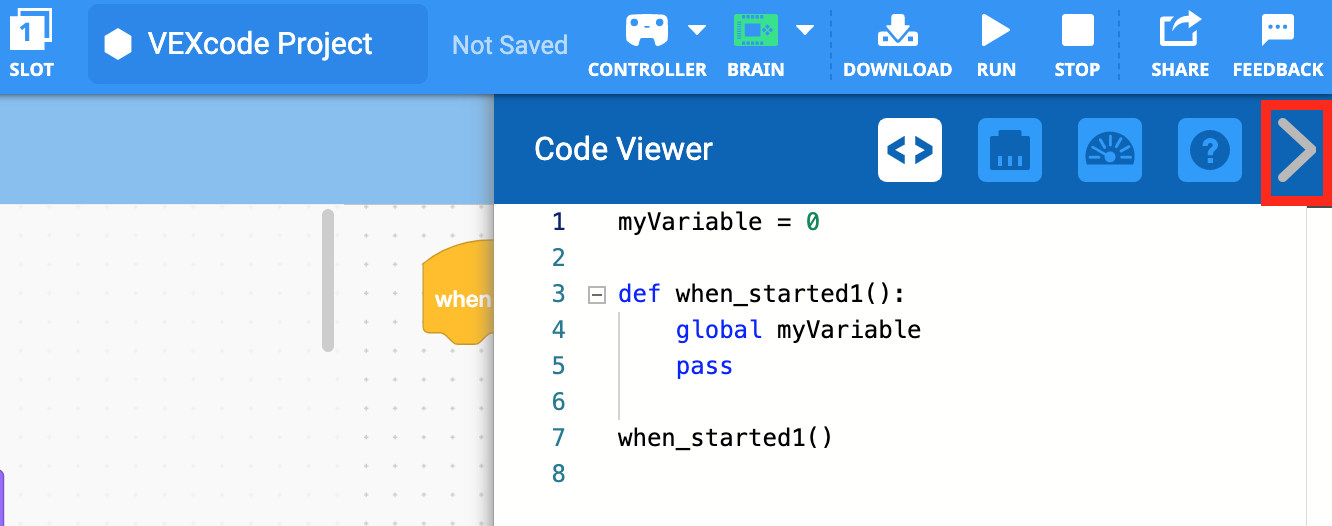Click the green Brain icon
The image size is (1332, 526).
pyautogui.click(x=755, y=30)
